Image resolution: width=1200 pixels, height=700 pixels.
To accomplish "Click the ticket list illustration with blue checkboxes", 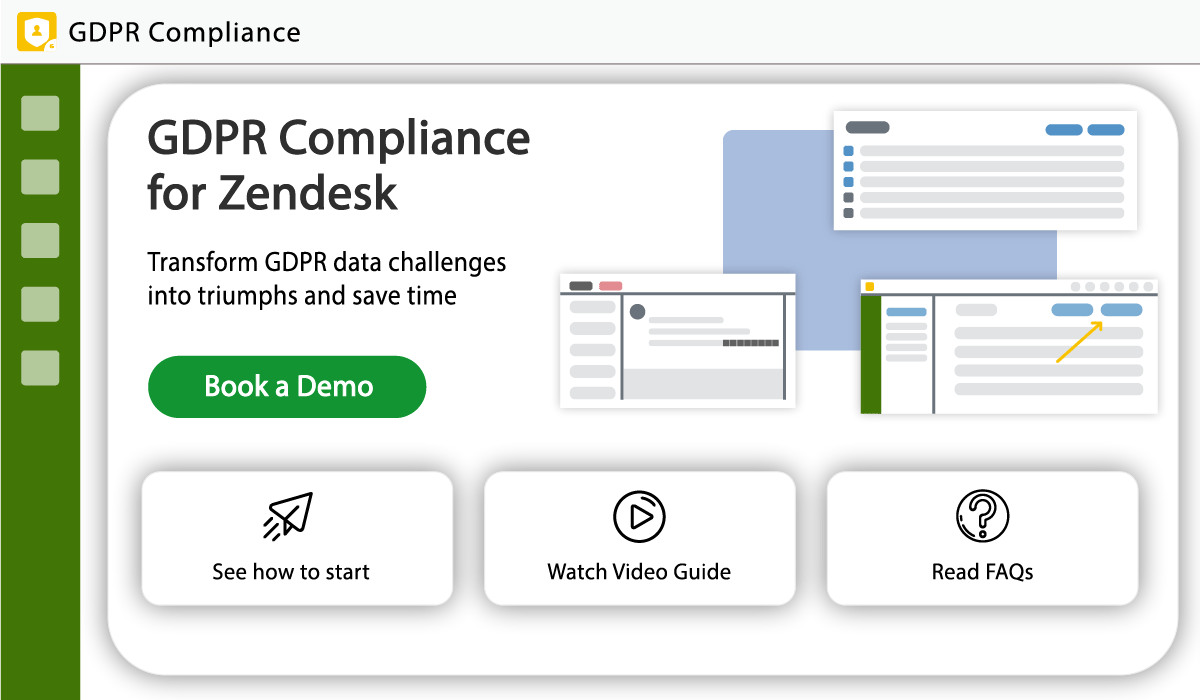I will (x=985, y=170).
